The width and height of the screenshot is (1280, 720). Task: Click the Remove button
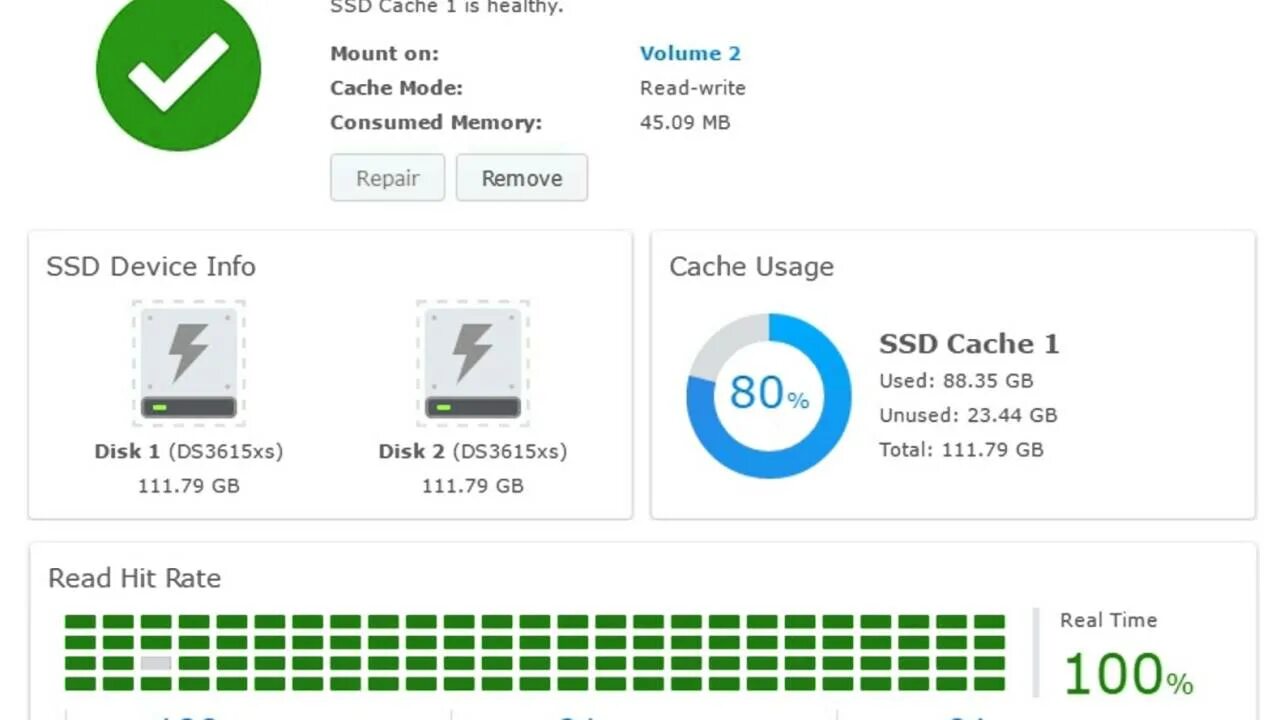pos(522,178)
